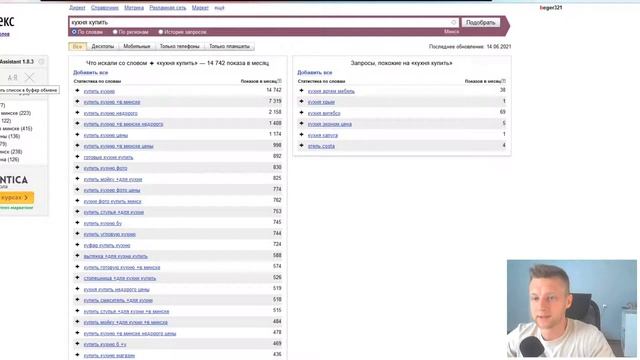This screenshot has width=640, height=360.
Task: Open help icon beside left 'Показов в месяц'
Action: (x=280, y=81)
